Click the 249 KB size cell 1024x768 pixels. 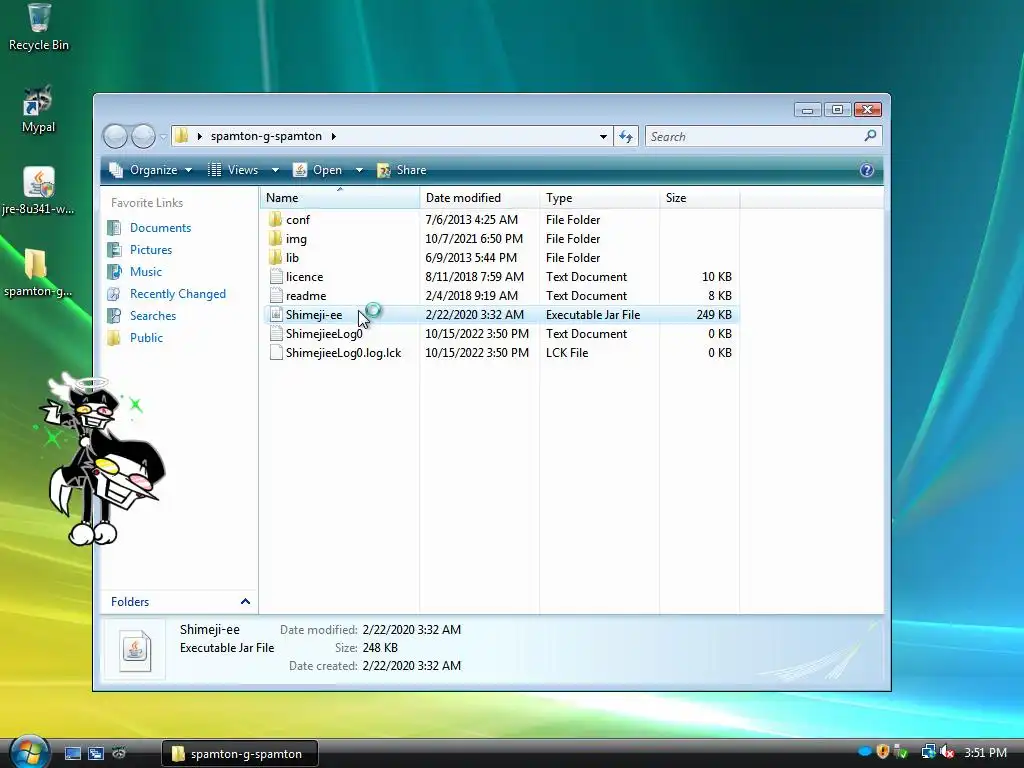714,315
